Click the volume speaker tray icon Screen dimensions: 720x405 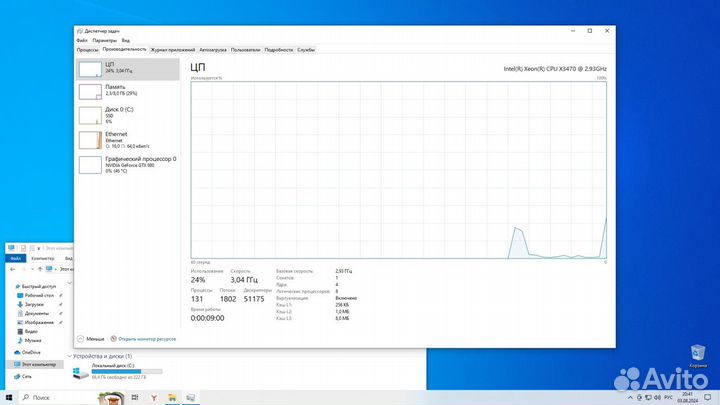pyautogui.click(x=658, y=397)
